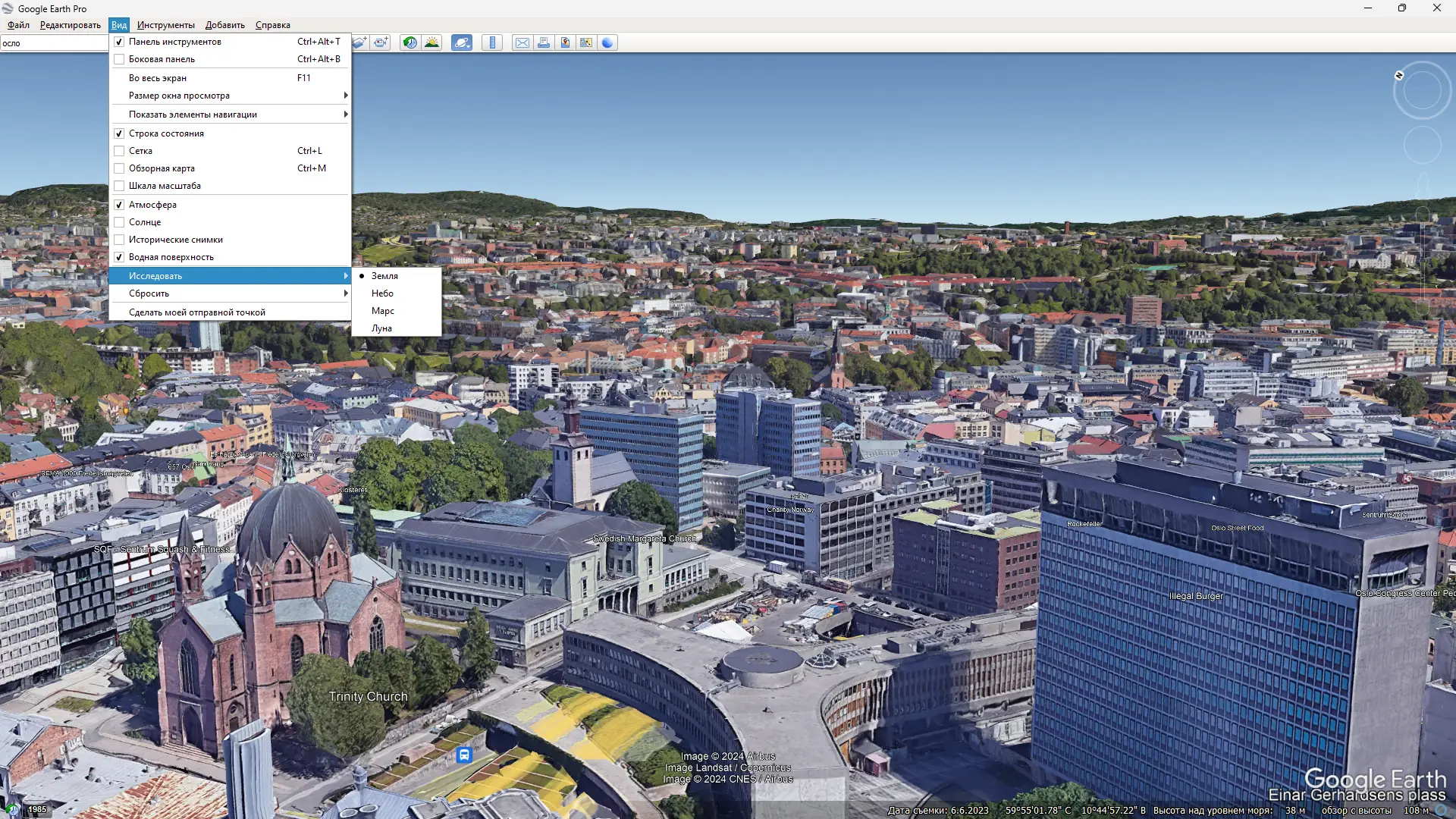
Task: Click the Record a Tour camera icon
Action: point(381,42)
